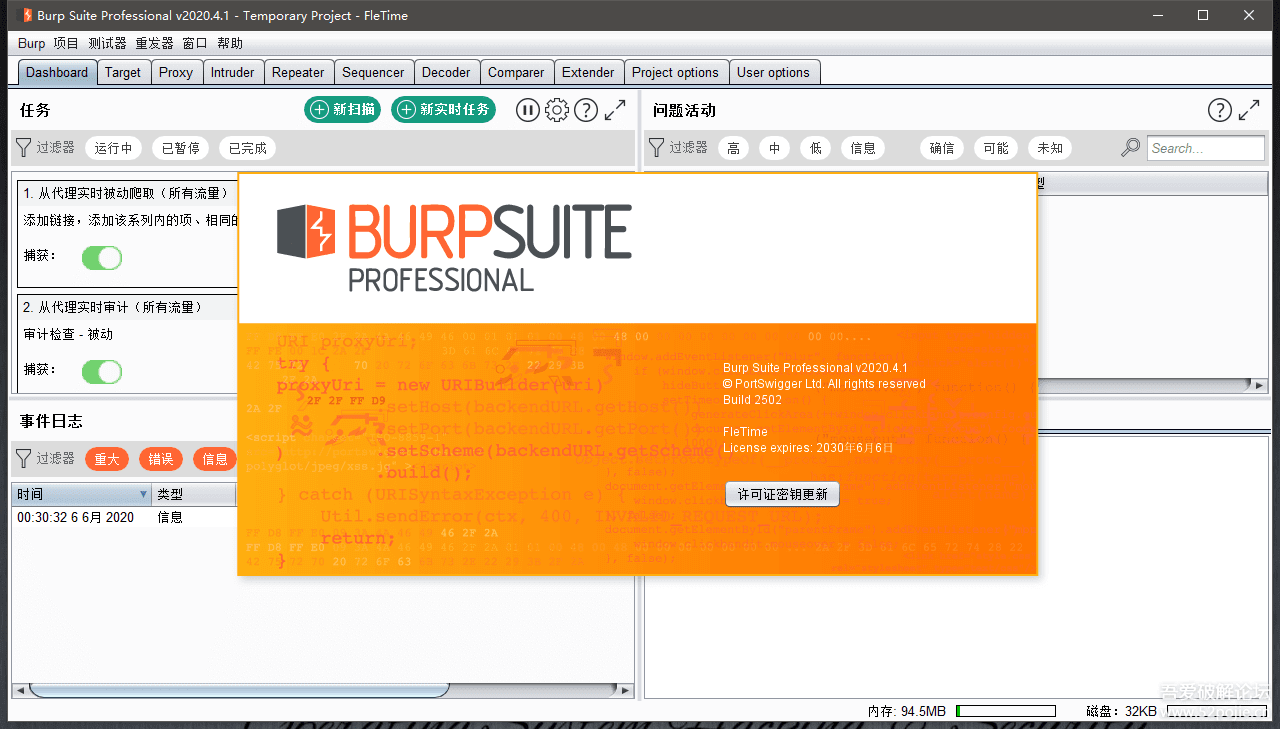Open help for the 任务 panel
The width and height of the screenshot is (1280, 729).
tap(586, 110)
